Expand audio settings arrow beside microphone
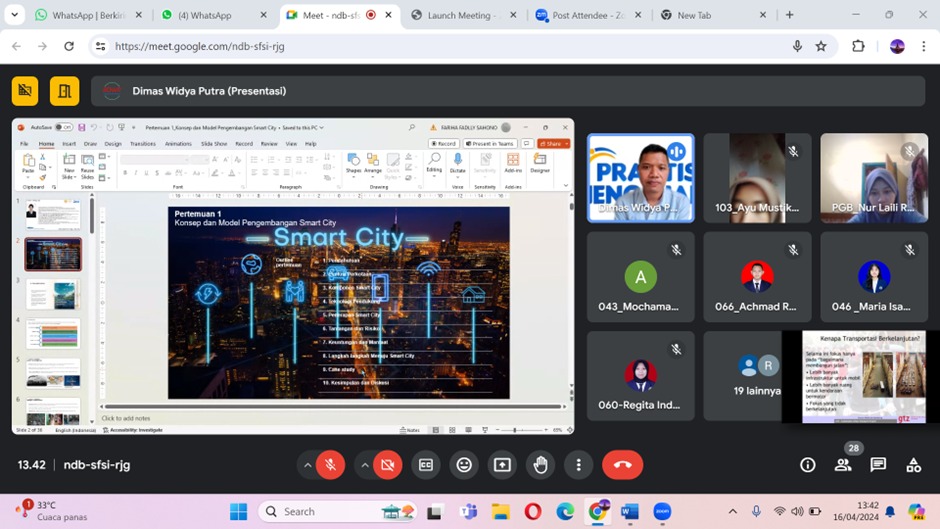This screenshot has height=529, width=940. [x=307, y=465]
